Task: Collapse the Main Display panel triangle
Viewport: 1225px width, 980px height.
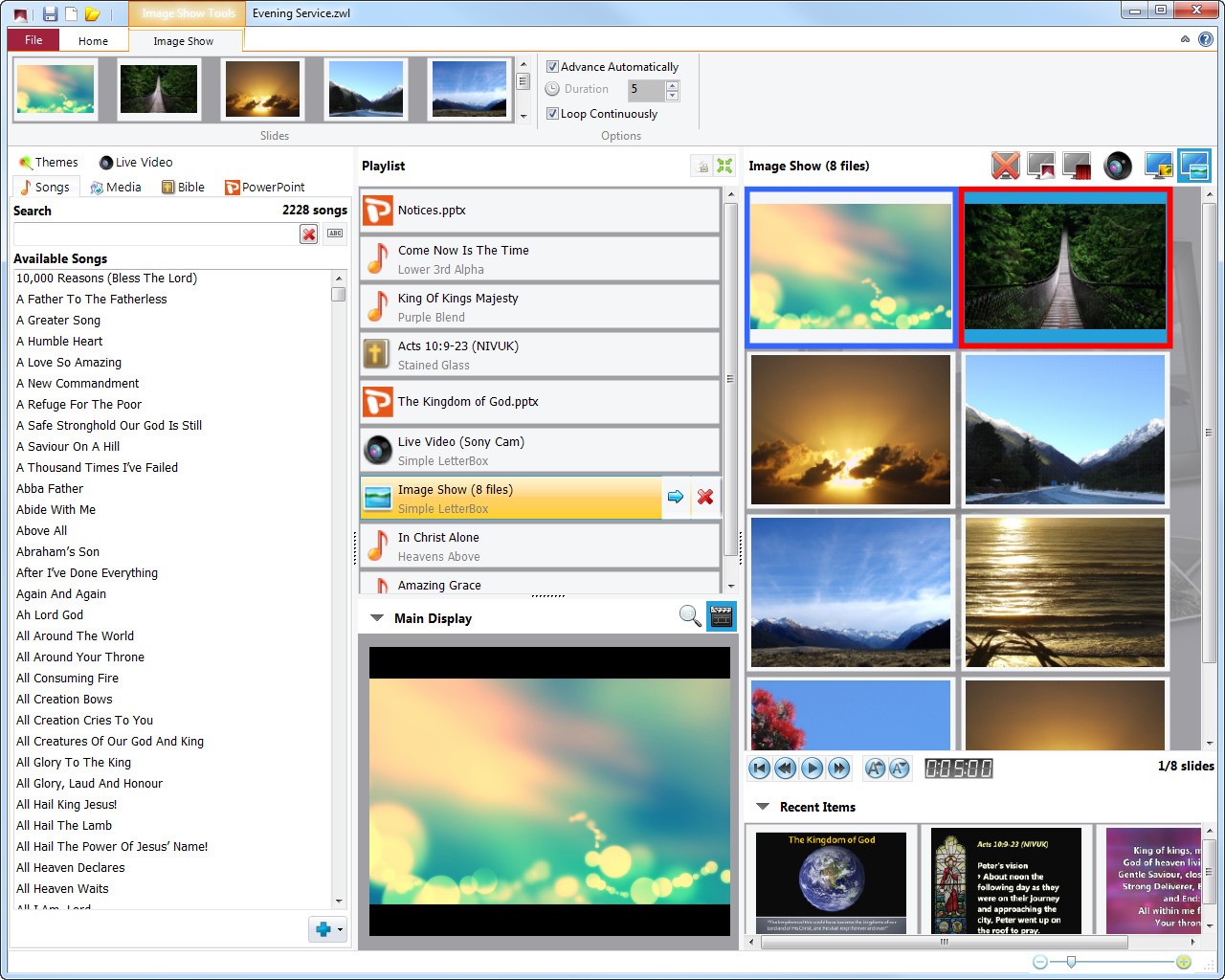Action: [377, 618]
